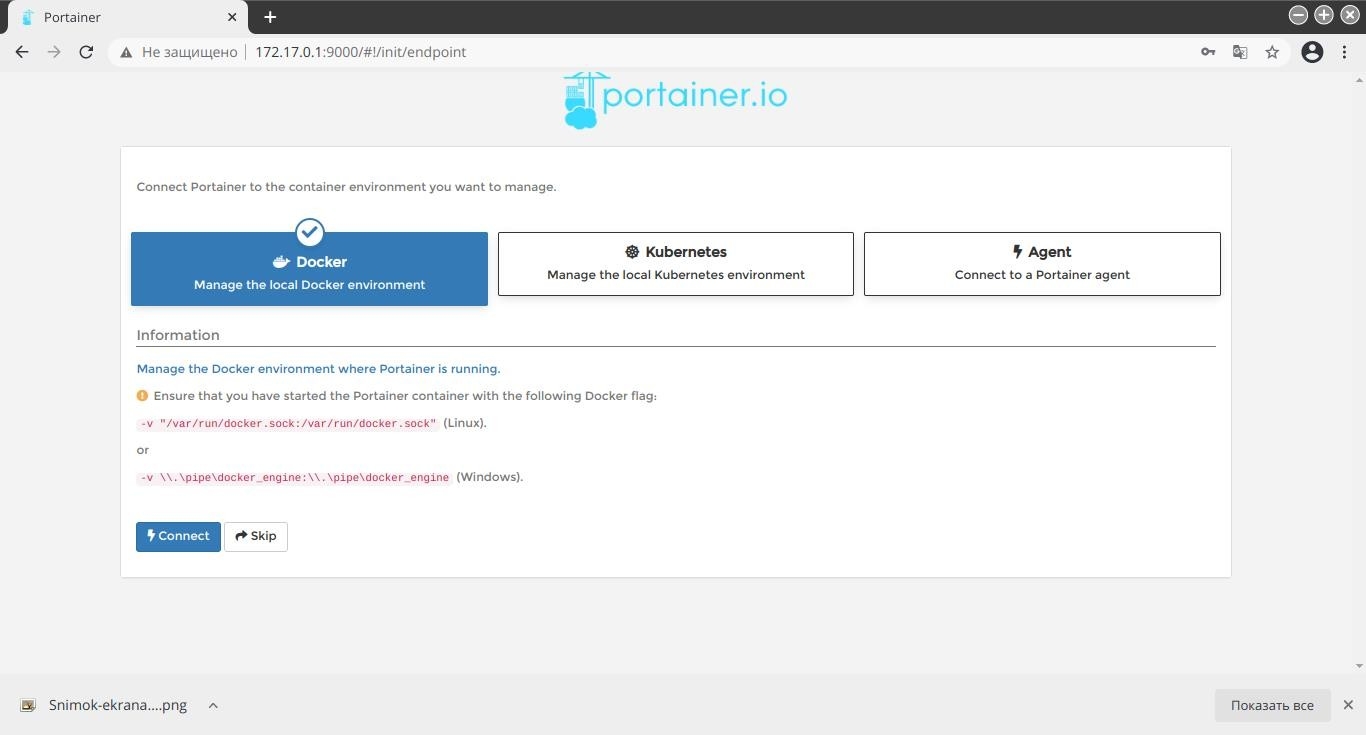
Task: Click the 'Показать все' downloads button
Action: click(1272, 705)
